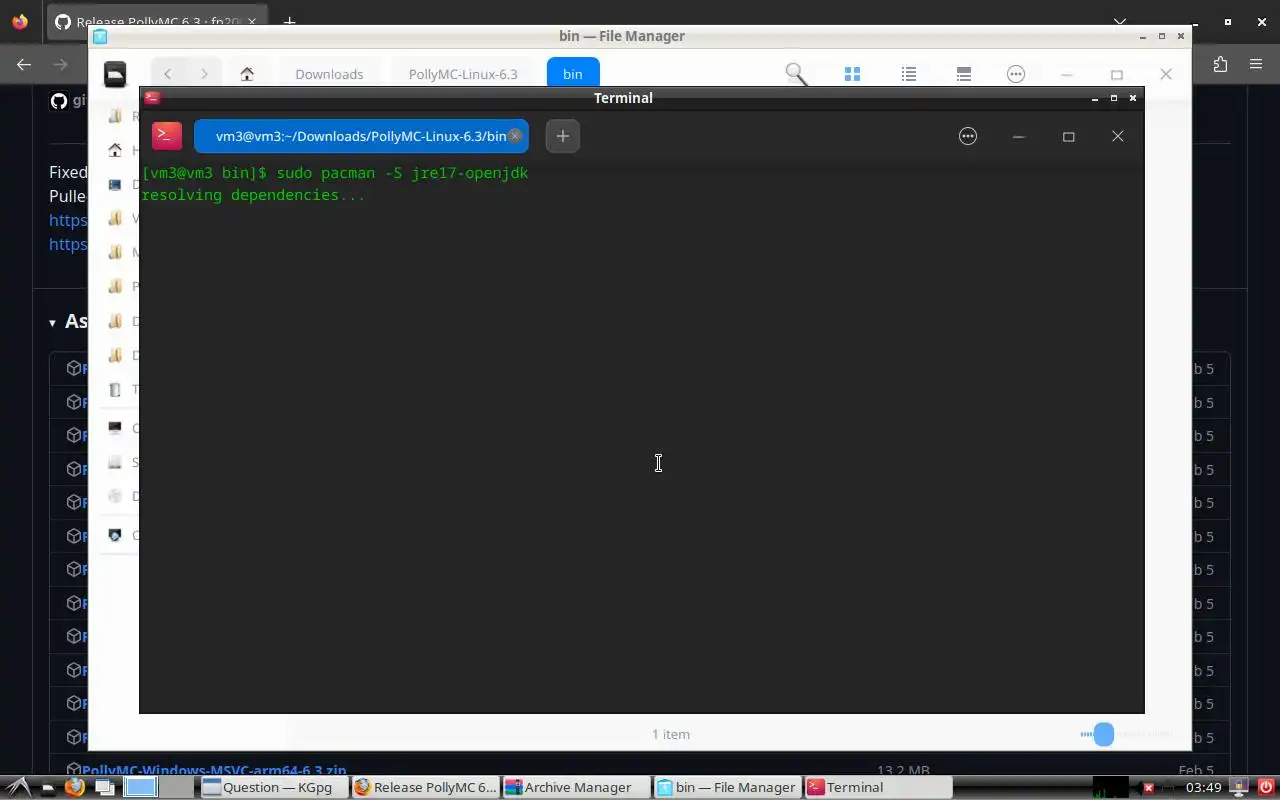Open PollyMC-Windows-MSVC-arm64-6.3.zip download link

click(x=214, y=771)
